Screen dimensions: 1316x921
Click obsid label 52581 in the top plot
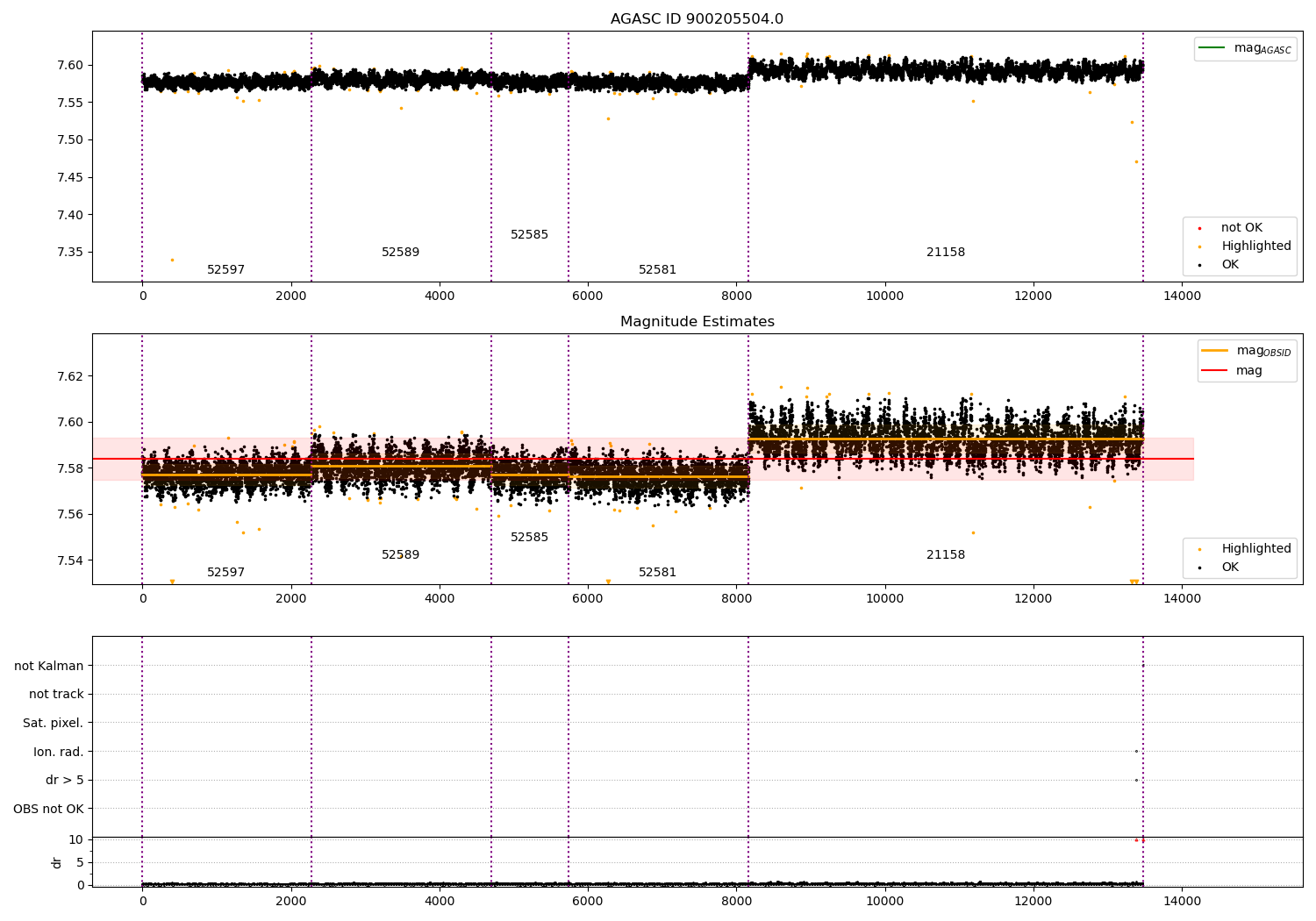(657, 270)
